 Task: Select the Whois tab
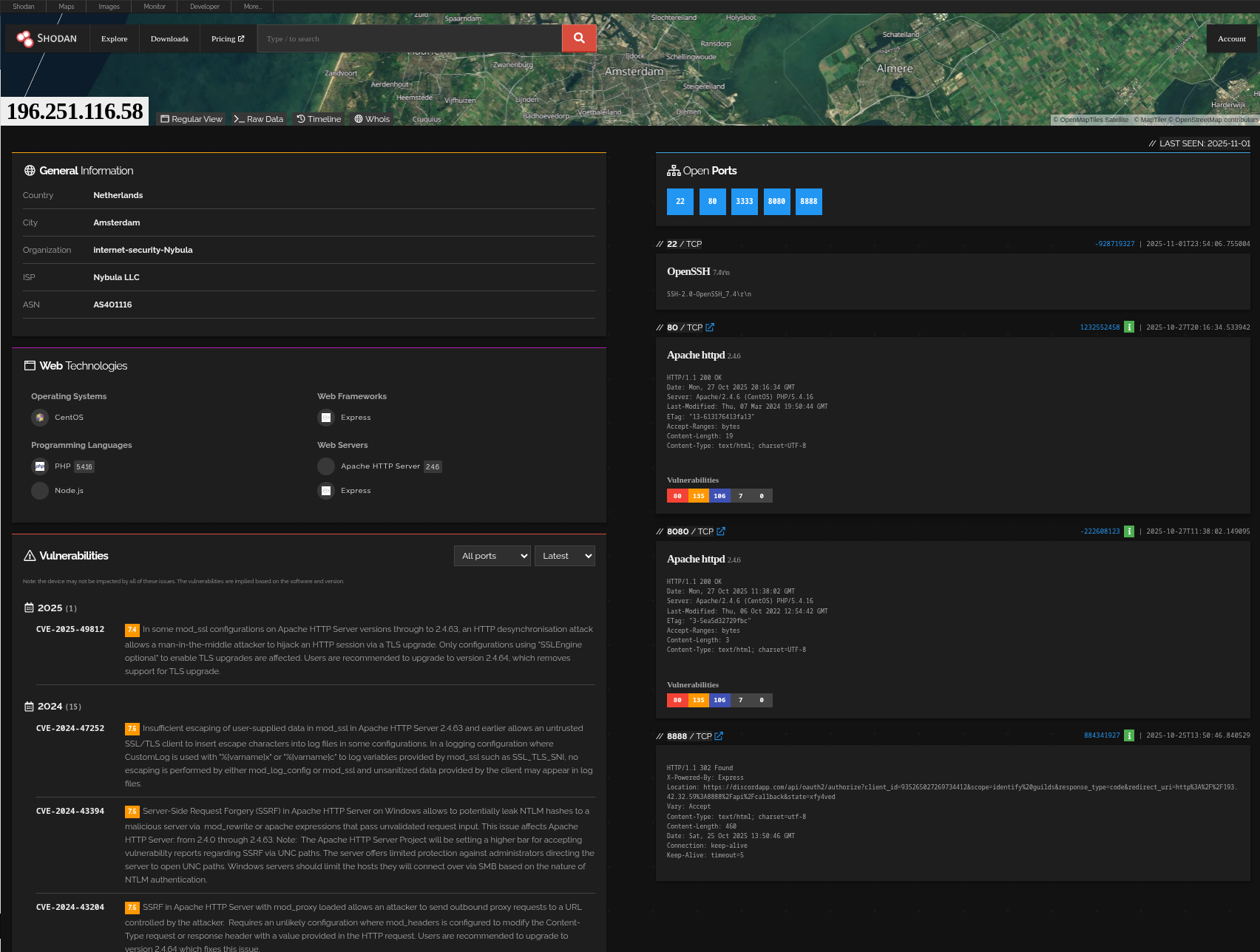[372, 119]
